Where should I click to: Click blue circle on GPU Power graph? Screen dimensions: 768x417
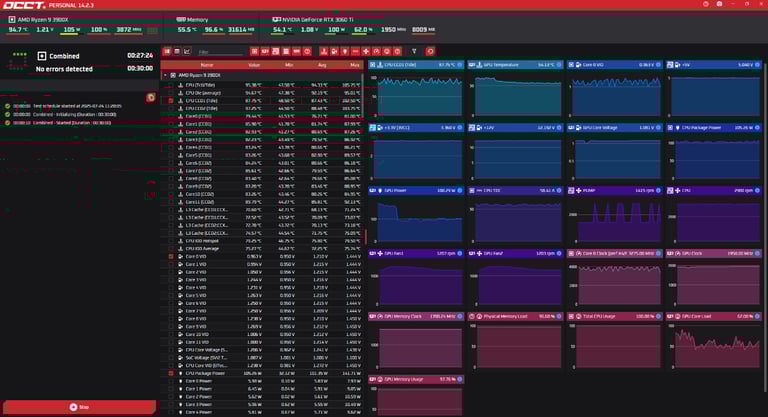459,191
